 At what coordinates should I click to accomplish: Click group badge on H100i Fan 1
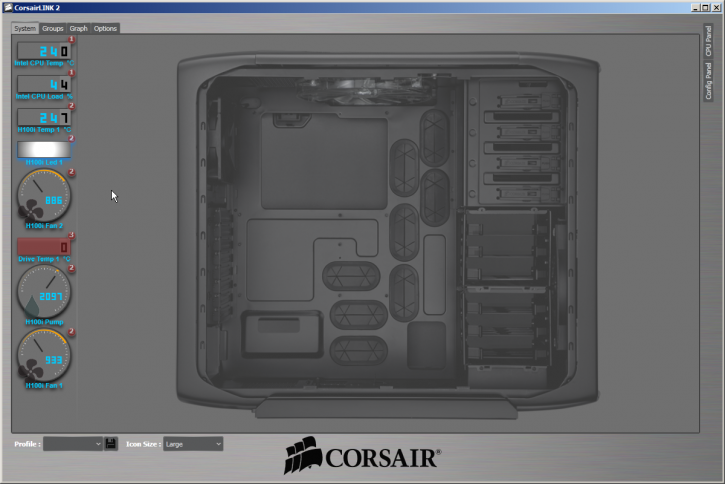click(x=72, y=332)
